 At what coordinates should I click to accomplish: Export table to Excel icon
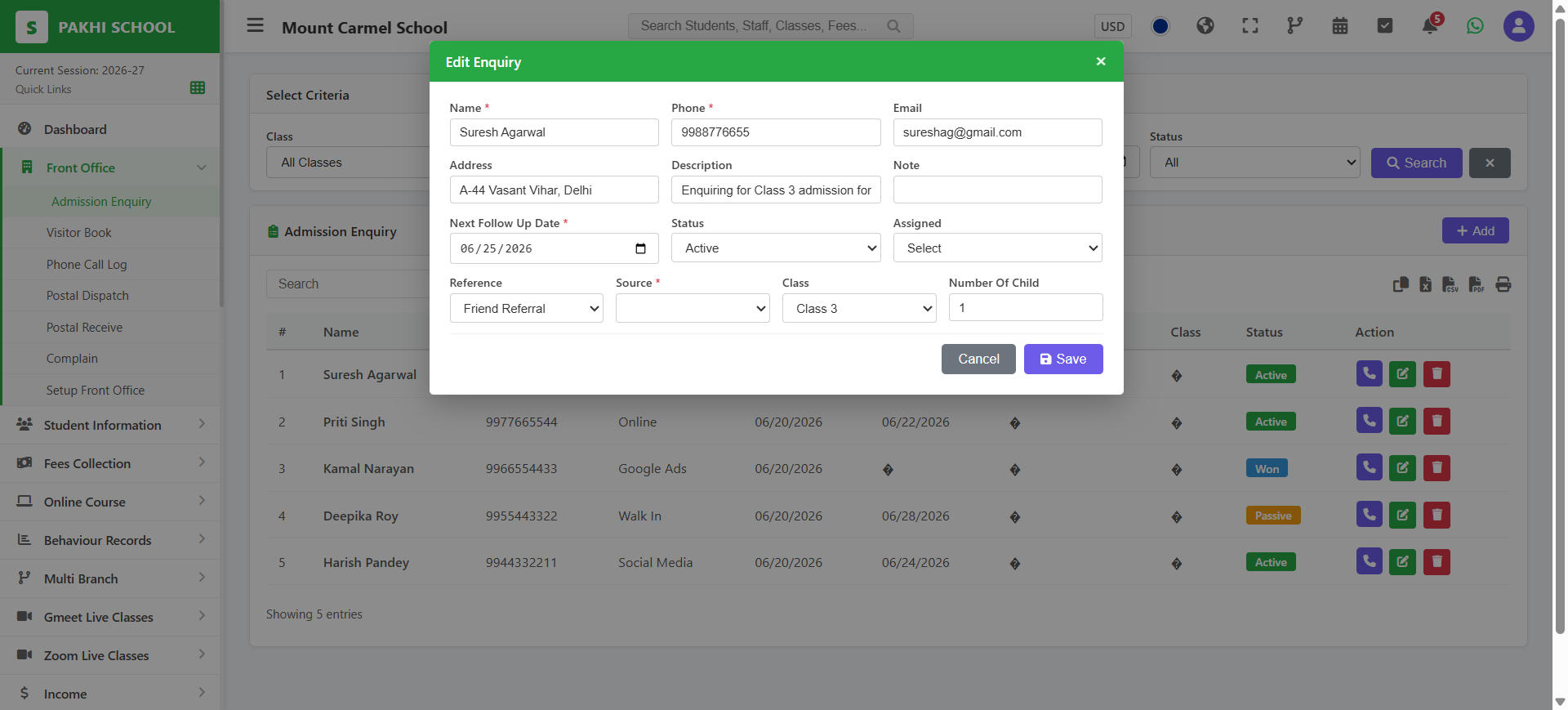[x=1426, y=284]
